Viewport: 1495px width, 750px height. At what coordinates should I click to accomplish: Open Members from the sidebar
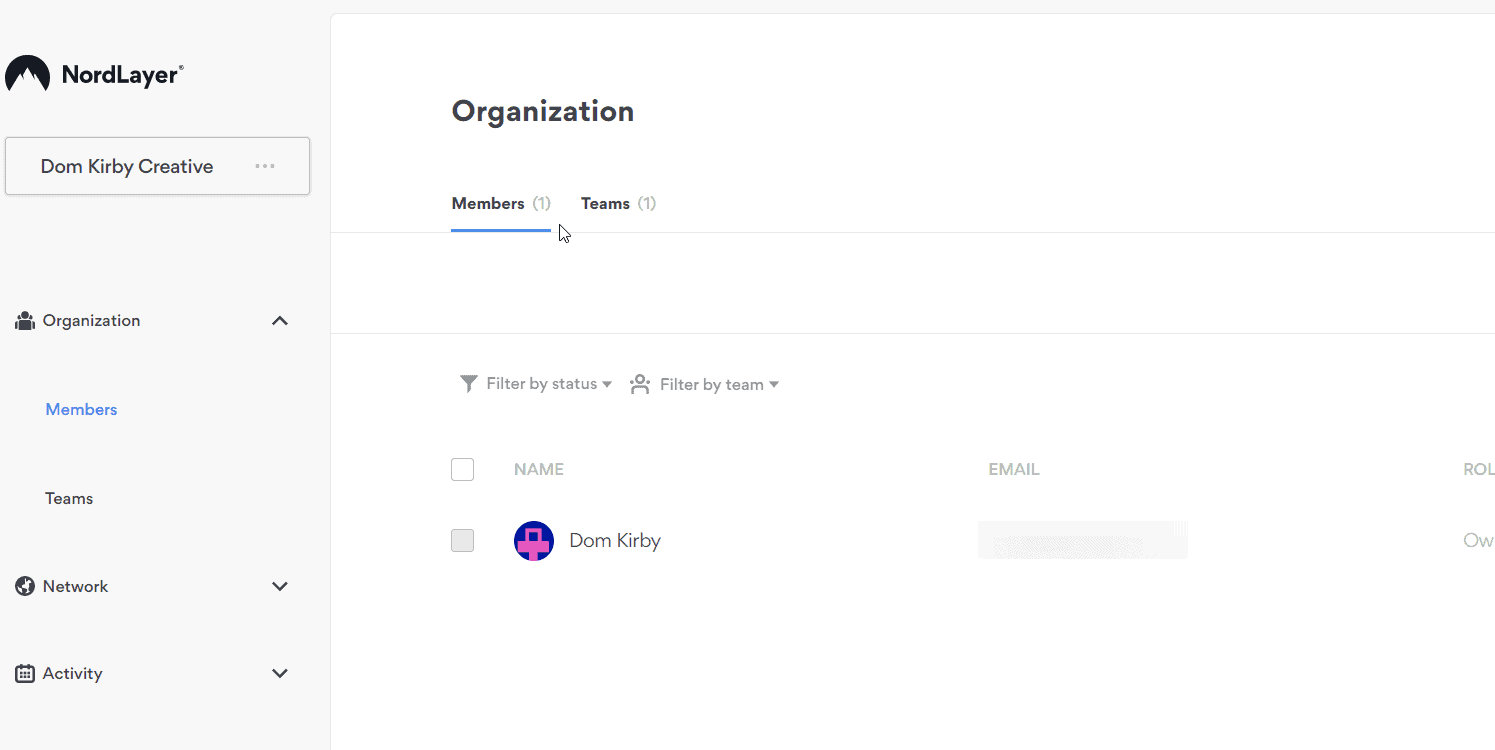pyautogui.click(x=81, y=409)
